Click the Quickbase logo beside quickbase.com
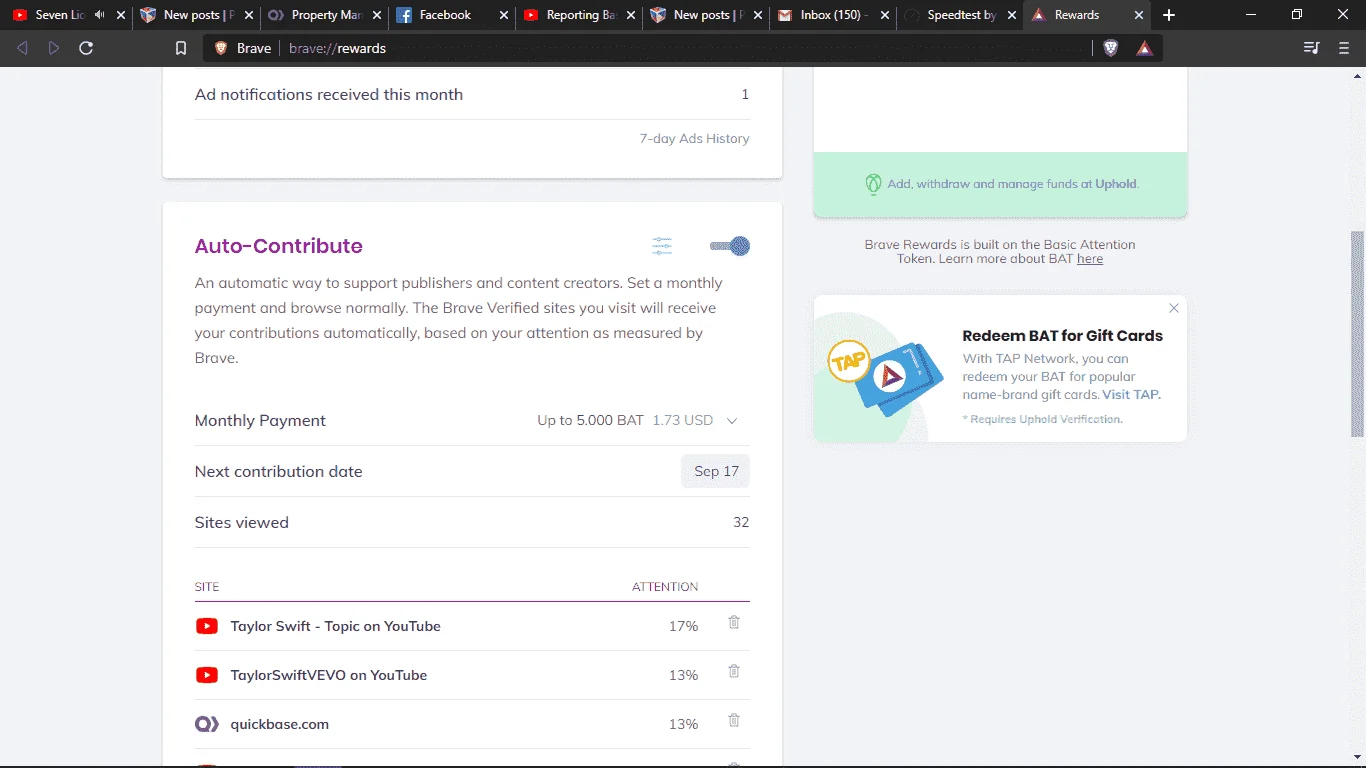The width and height of the screenshot is (1366, 768). 207,724
